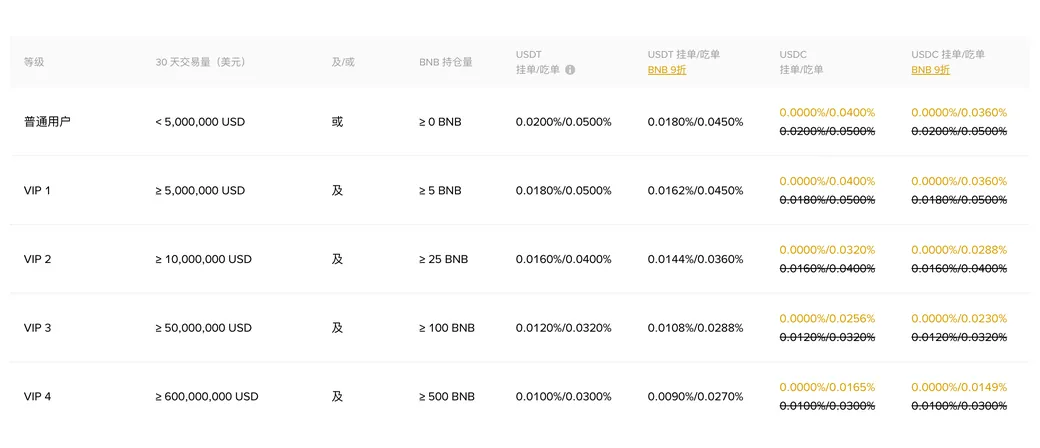Select the ≥ 50,000,000 USD volume cell

[x=203, y=328]
